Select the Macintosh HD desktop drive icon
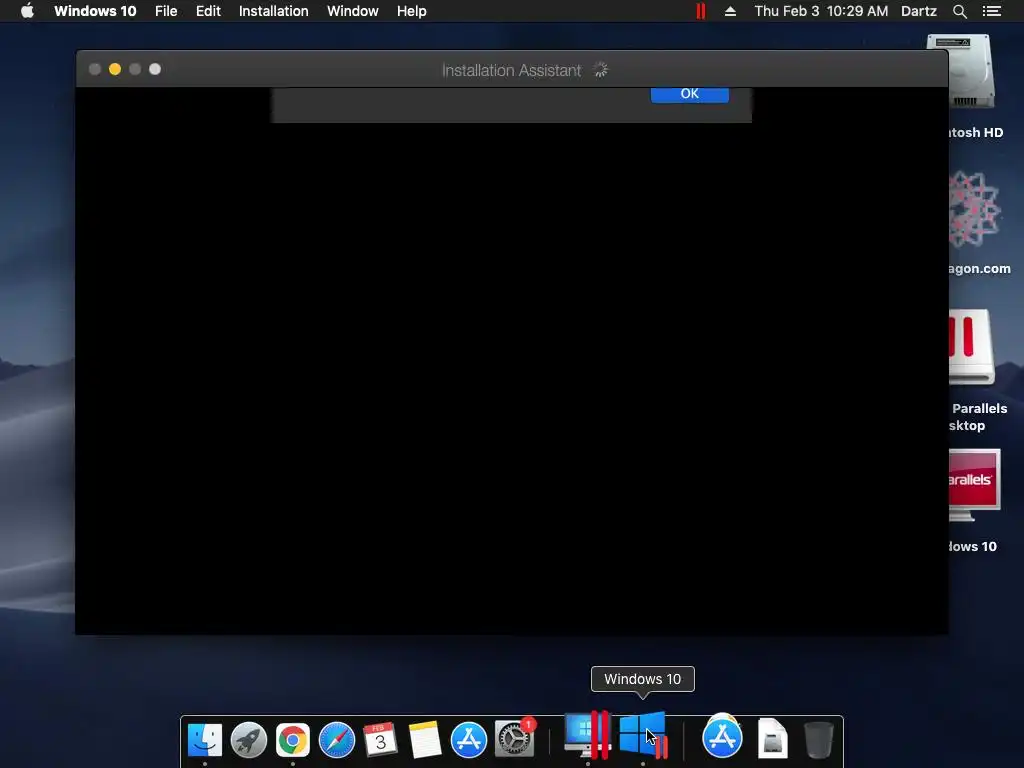 tap(972, 72)
